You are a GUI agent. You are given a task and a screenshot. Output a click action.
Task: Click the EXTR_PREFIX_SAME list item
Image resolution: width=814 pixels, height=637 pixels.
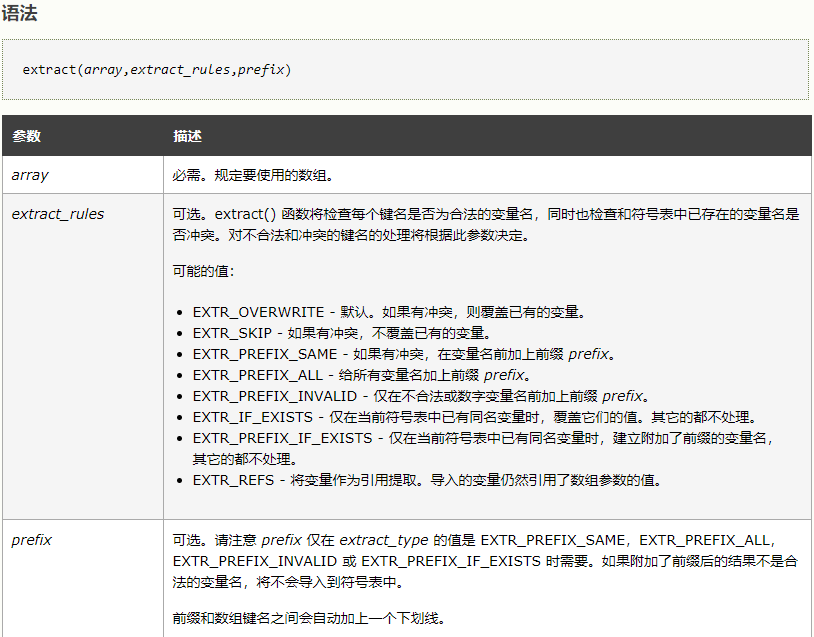click(404, 354)
